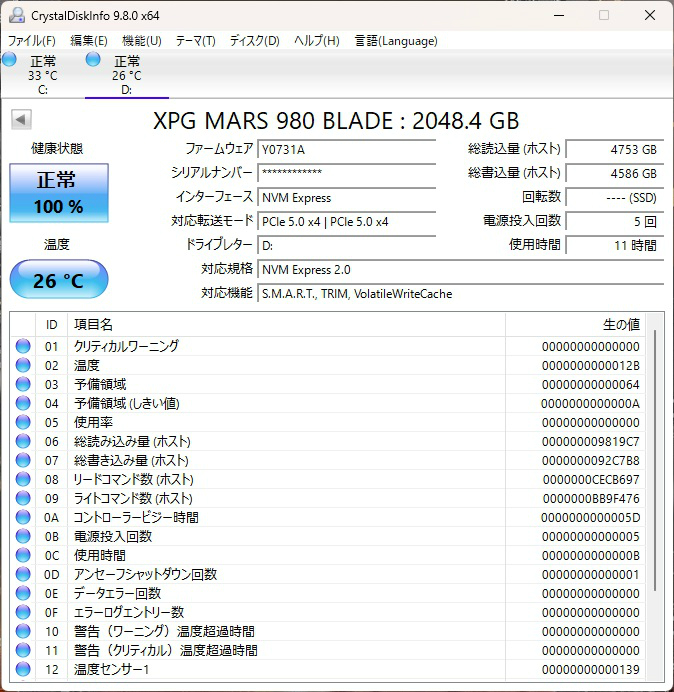Switch to the C: drive tab at 33 °C
This screenshot has height=692, width=674.
(x=42, y=75)
